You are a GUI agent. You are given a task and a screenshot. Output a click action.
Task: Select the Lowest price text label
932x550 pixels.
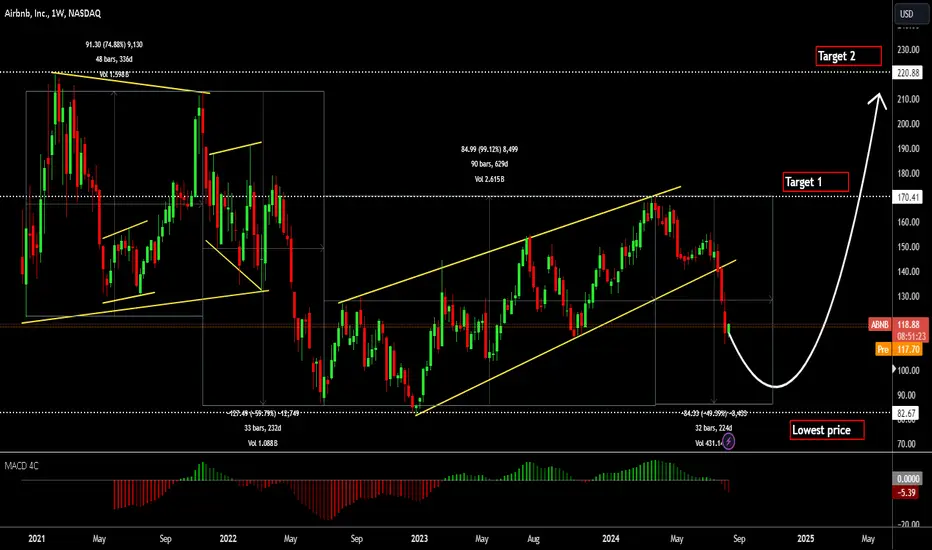(x=827, y=430)
